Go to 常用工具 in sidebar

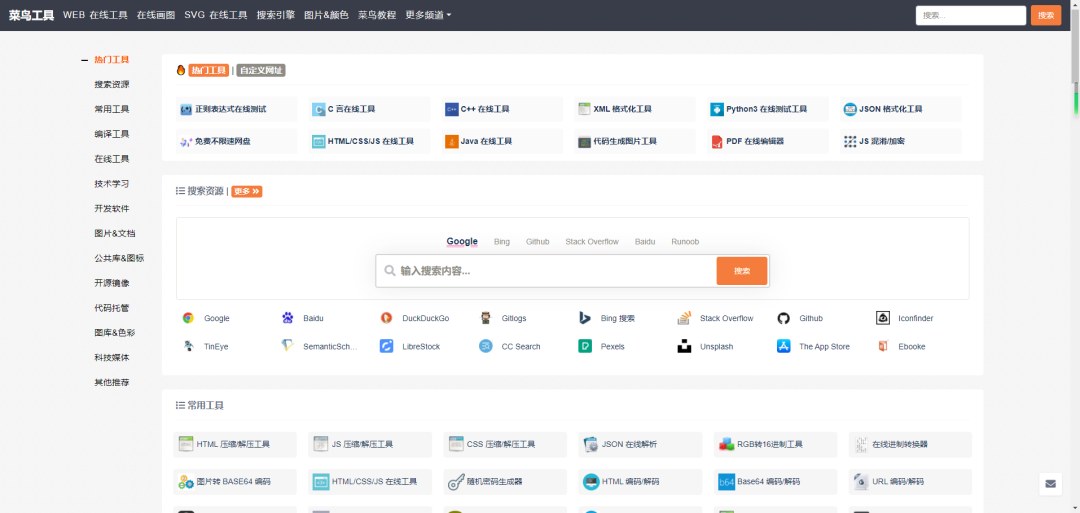(112, 109)
